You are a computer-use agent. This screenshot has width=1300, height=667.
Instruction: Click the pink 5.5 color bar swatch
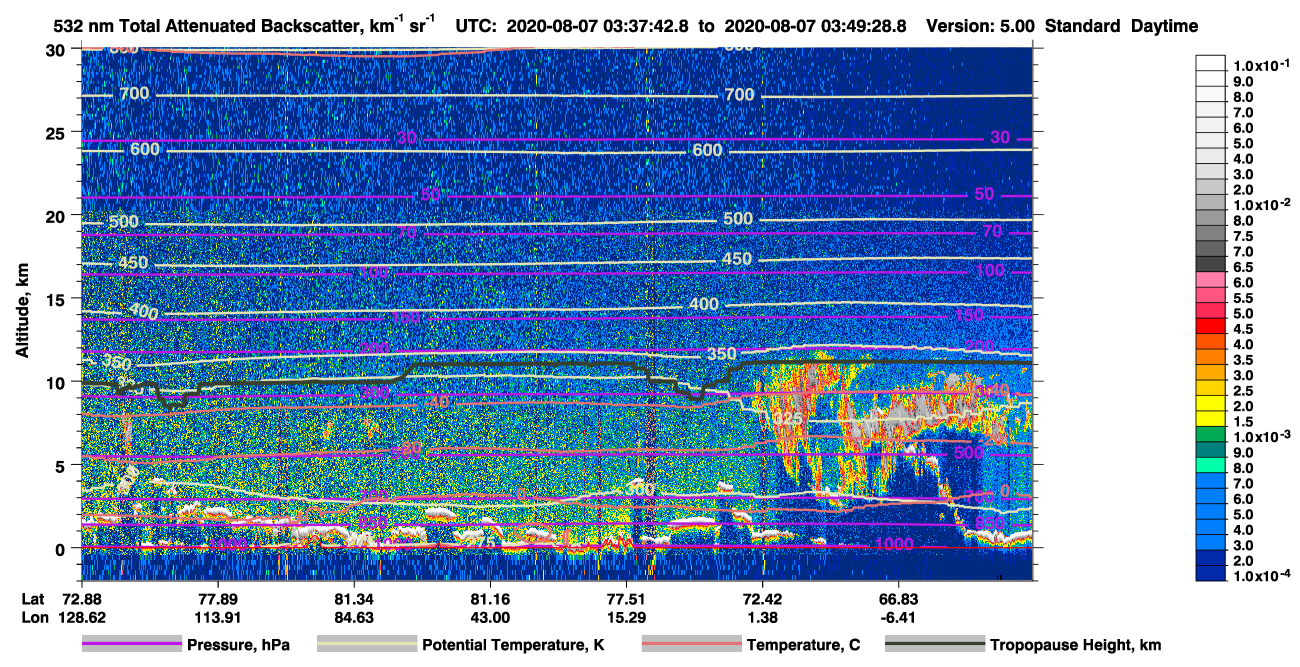(1211, 294)
